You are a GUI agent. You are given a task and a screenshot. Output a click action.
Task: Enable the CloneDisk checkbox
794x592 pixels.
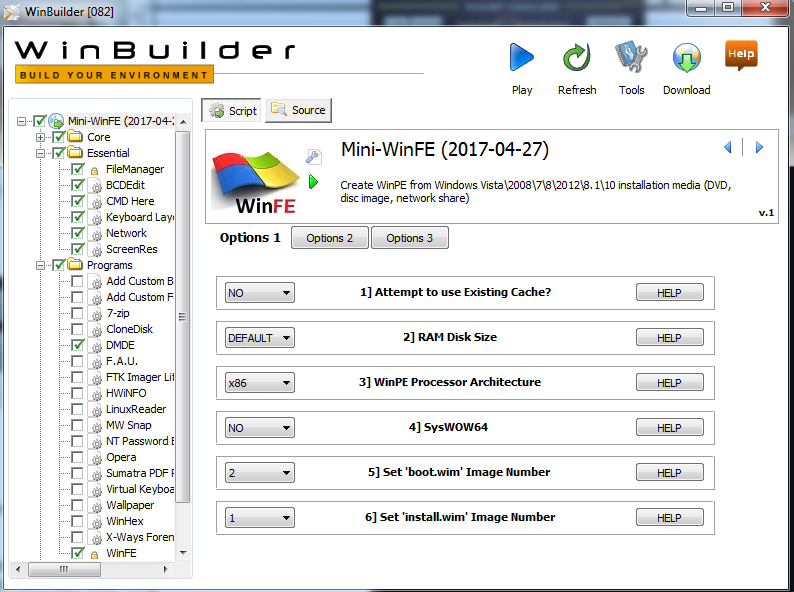[77, 329]
